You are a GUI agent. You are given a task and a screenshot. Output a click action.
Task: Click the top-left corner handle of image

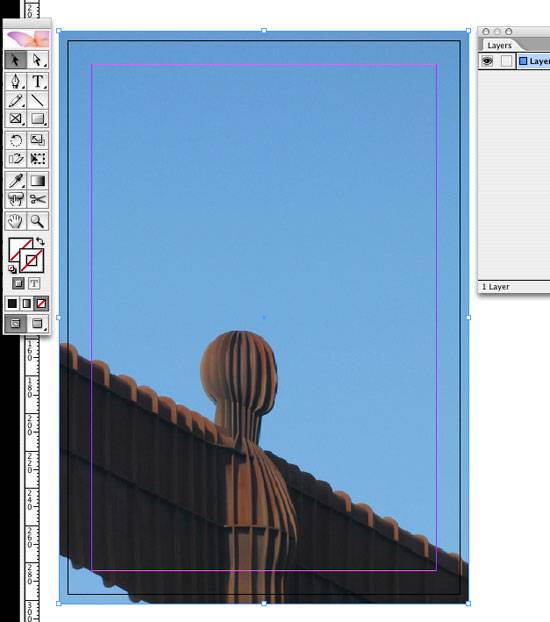(x=59, y=31)
